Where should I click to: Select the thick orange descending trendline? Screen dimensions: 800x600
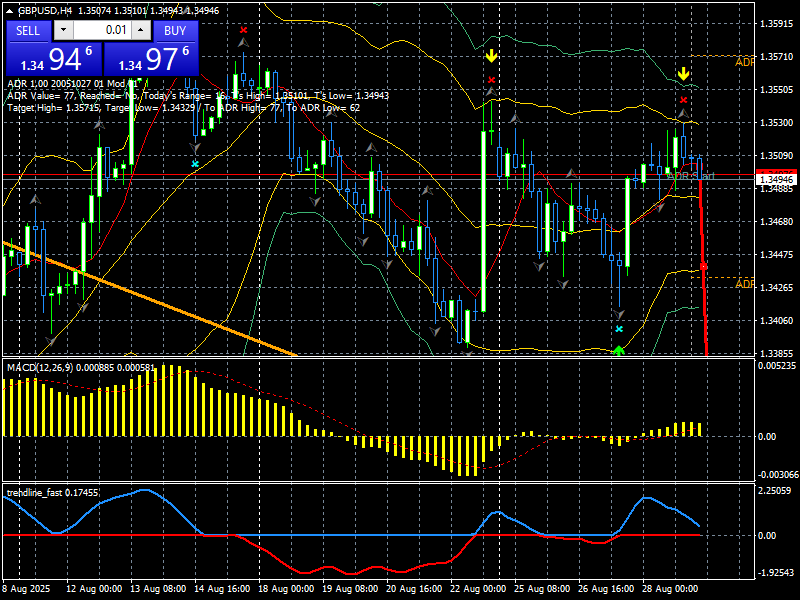coord(151,299)
